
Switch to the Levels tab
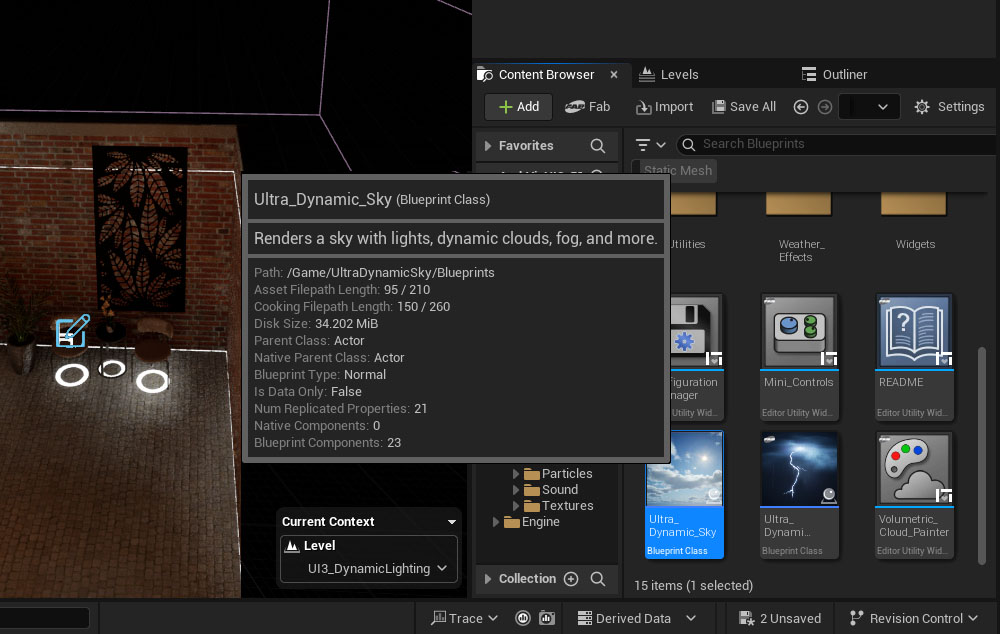pyautogui.click(x=668, y=75)
